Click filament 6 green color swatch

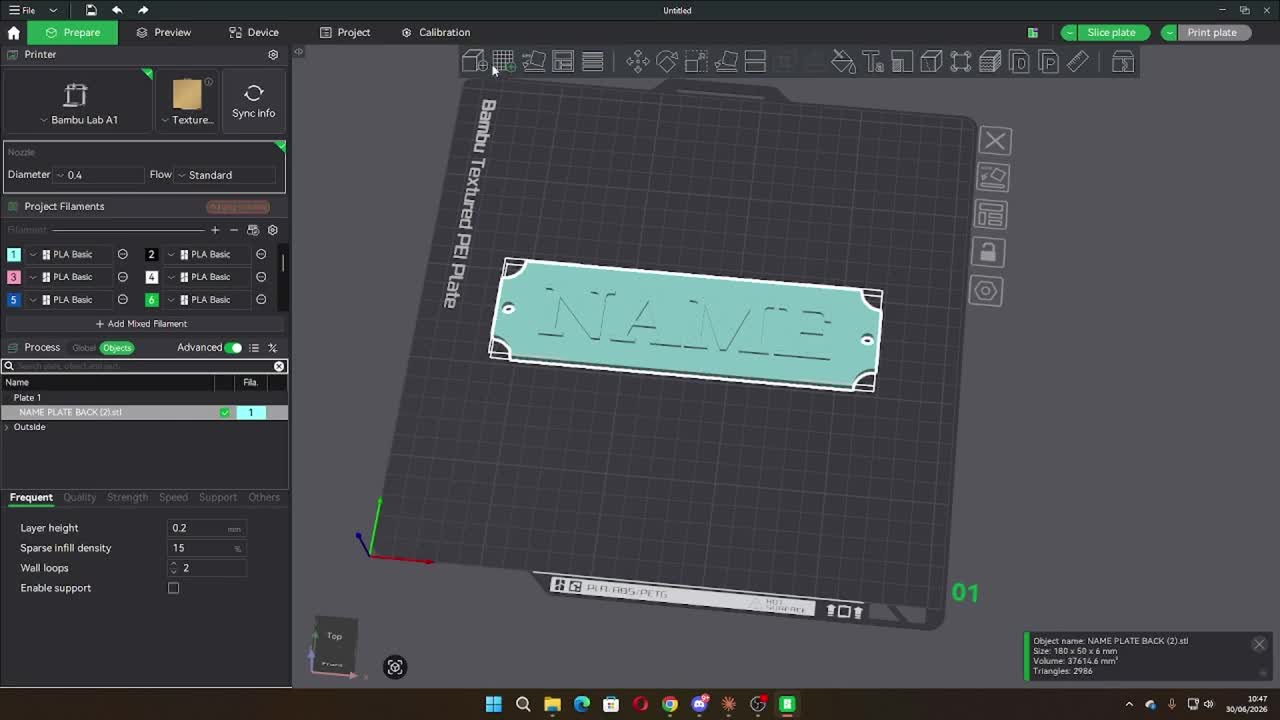click(x=152, y=300)
